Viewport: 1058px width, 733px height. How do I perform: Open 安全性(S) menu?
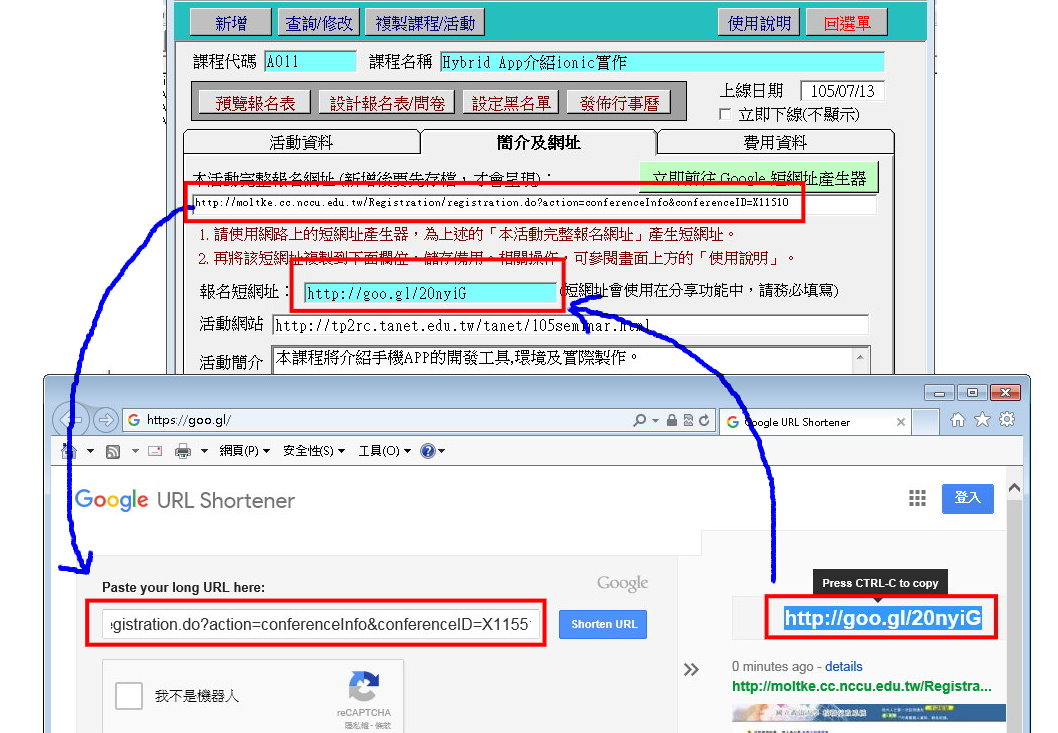click(314, 451)
